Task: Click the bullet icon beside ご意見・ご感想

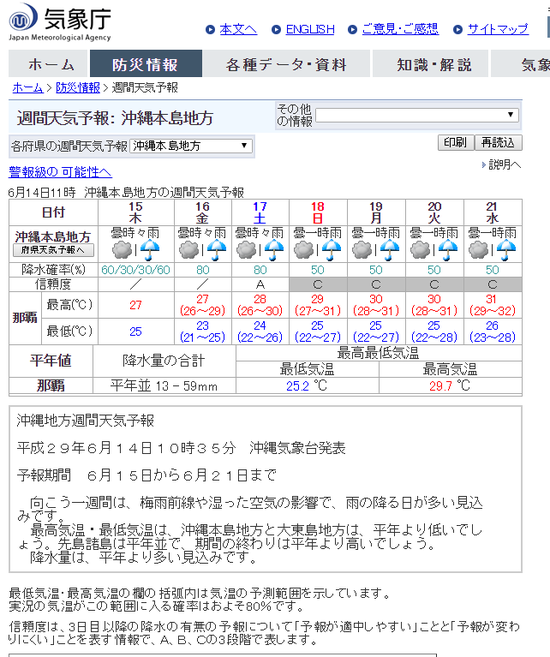Action: tap(353, 30)
